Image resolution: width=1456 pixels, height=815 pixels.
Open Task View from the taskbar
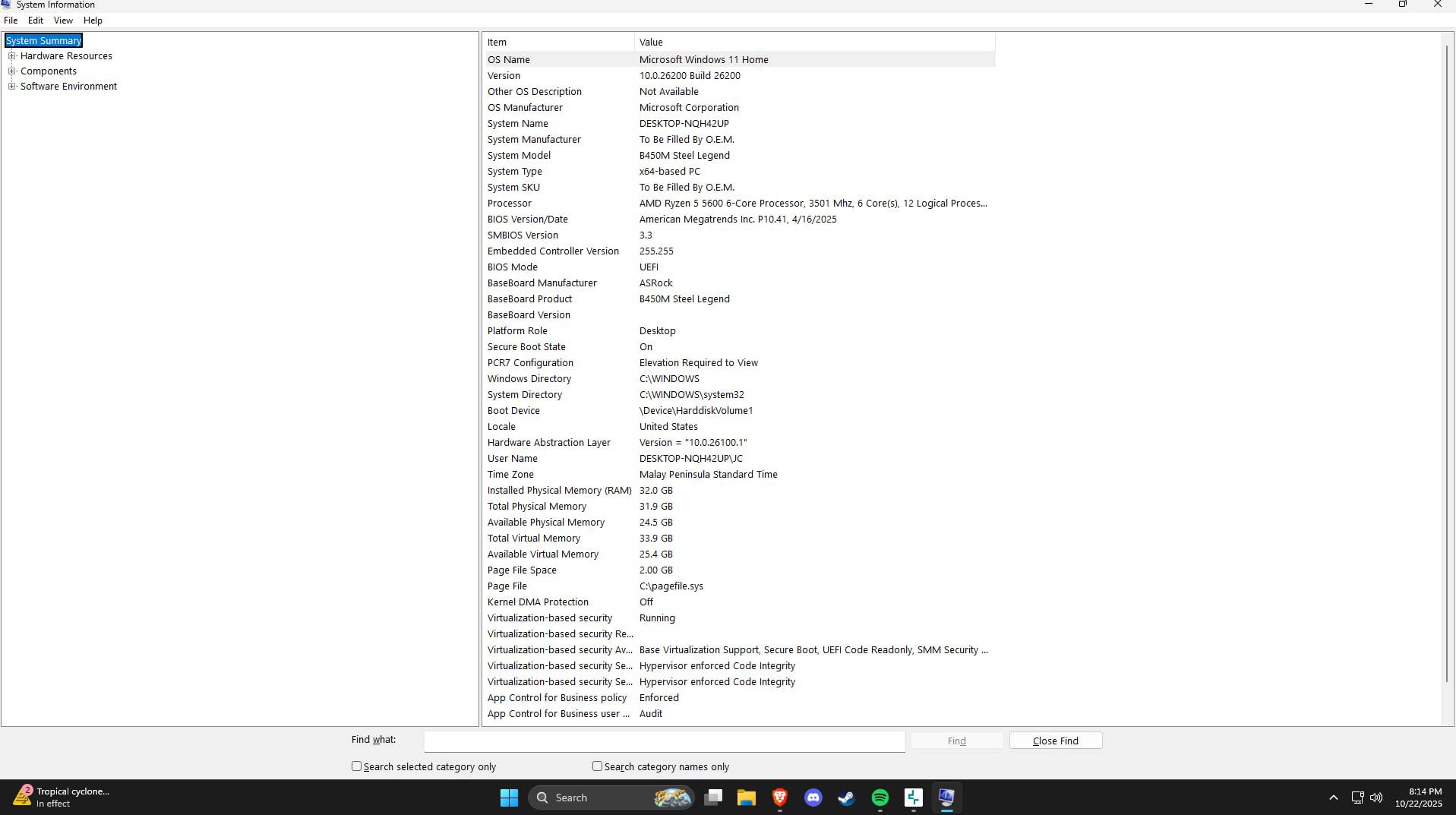click(x=713, y=798)
